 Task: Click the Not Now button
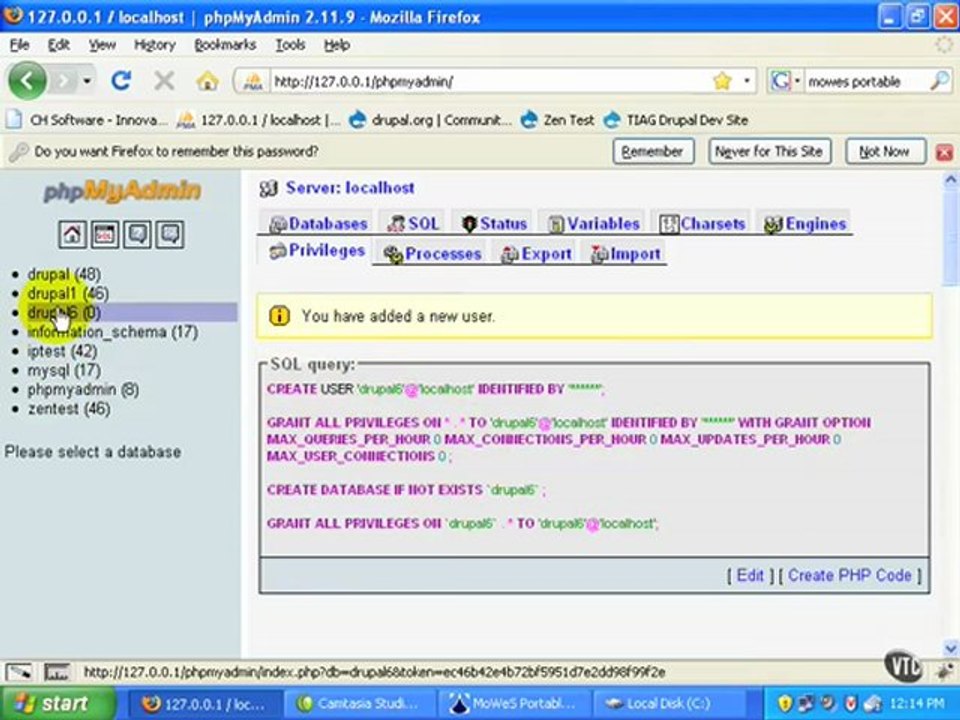pos(884,151)
